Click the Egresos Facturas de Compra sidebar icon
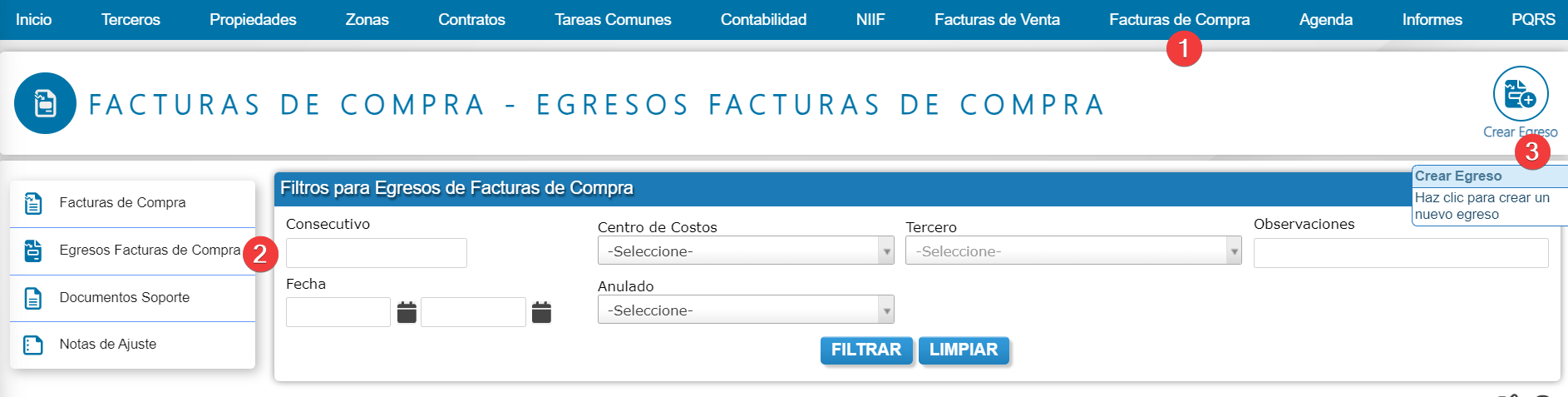Image resolution: width=1568 pixels, height=397 pixels. click(33, 251)
